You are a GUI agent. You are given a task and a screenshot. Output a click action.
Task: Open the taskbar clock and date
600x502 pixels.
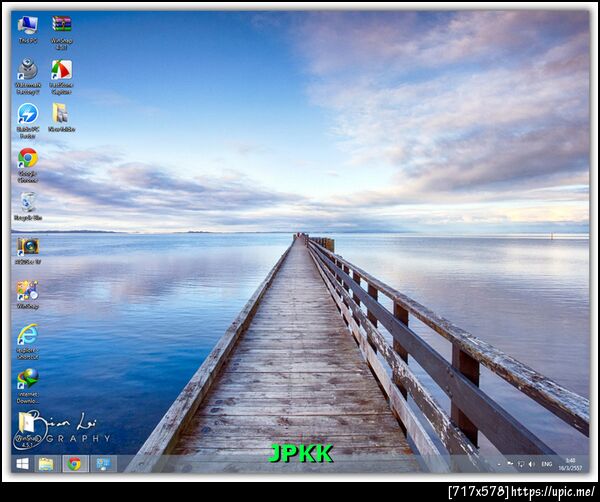tap(570, 464)
